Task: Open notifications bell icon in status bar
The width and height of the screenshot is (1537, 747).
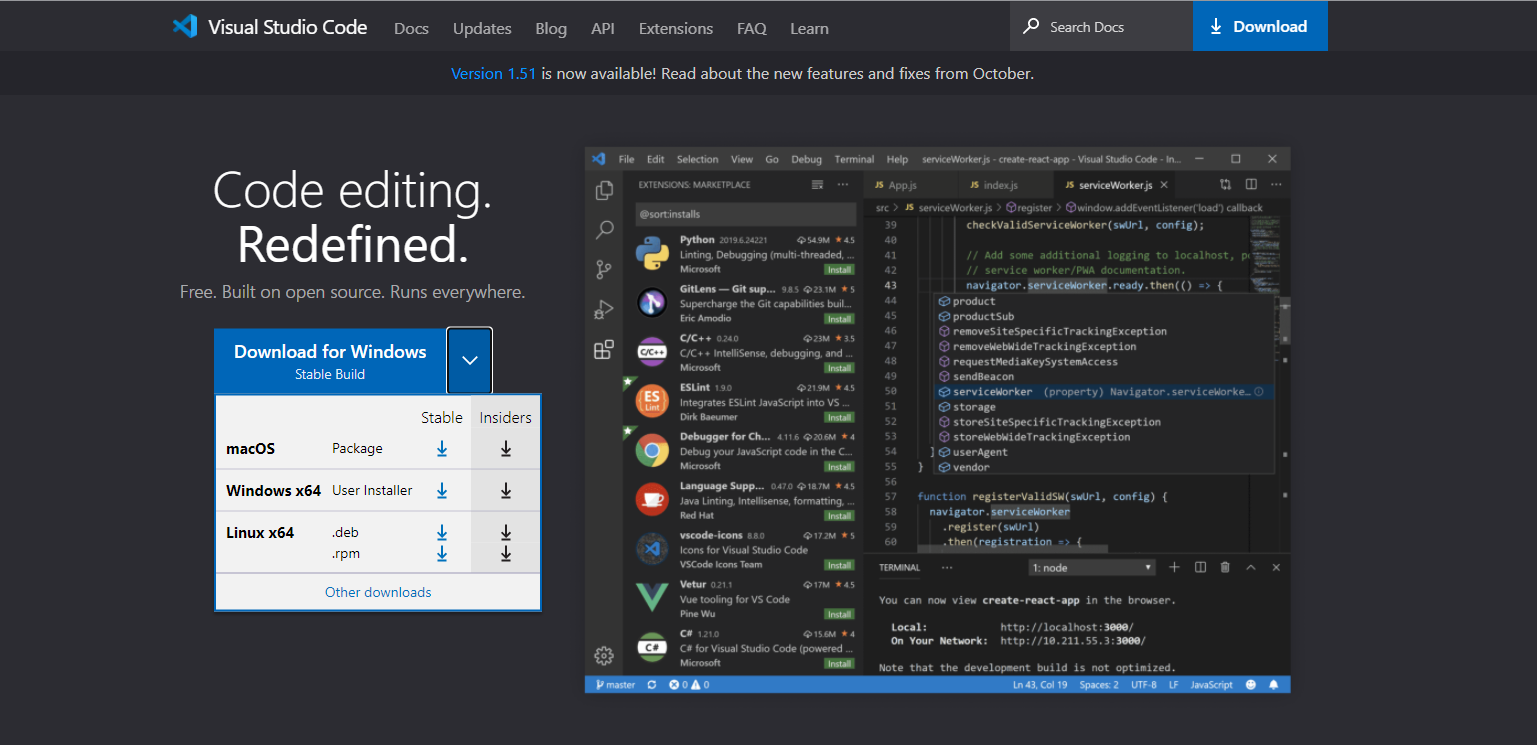Action: (x=1274, y=685)
